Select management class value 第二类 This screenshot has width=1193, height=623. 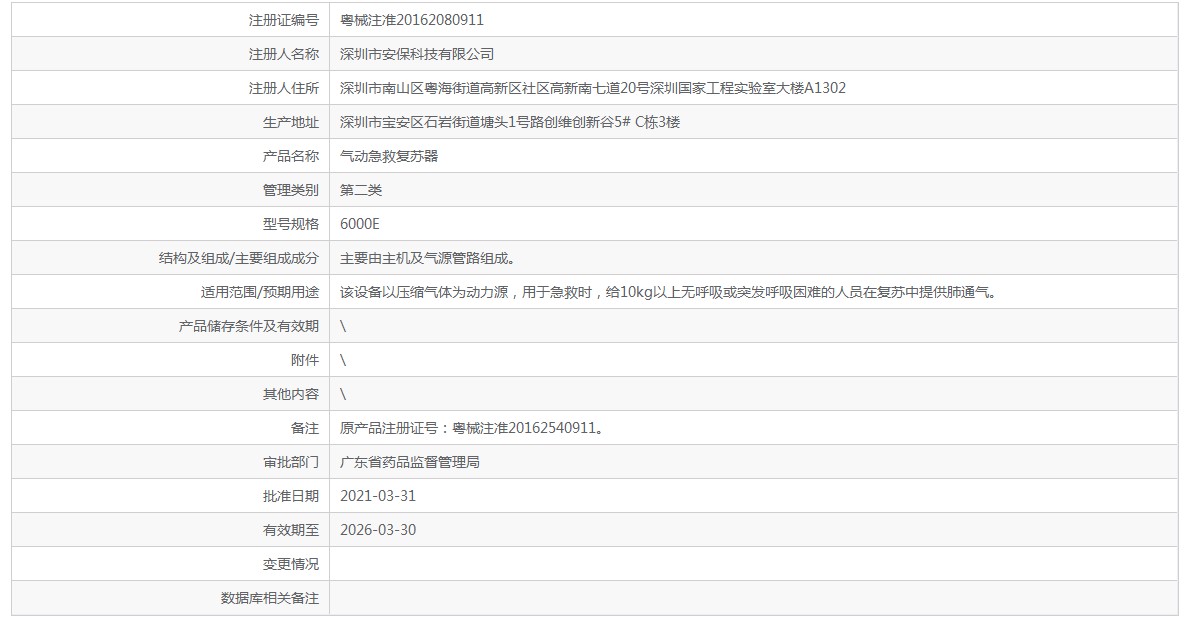[x=361, y=190]
